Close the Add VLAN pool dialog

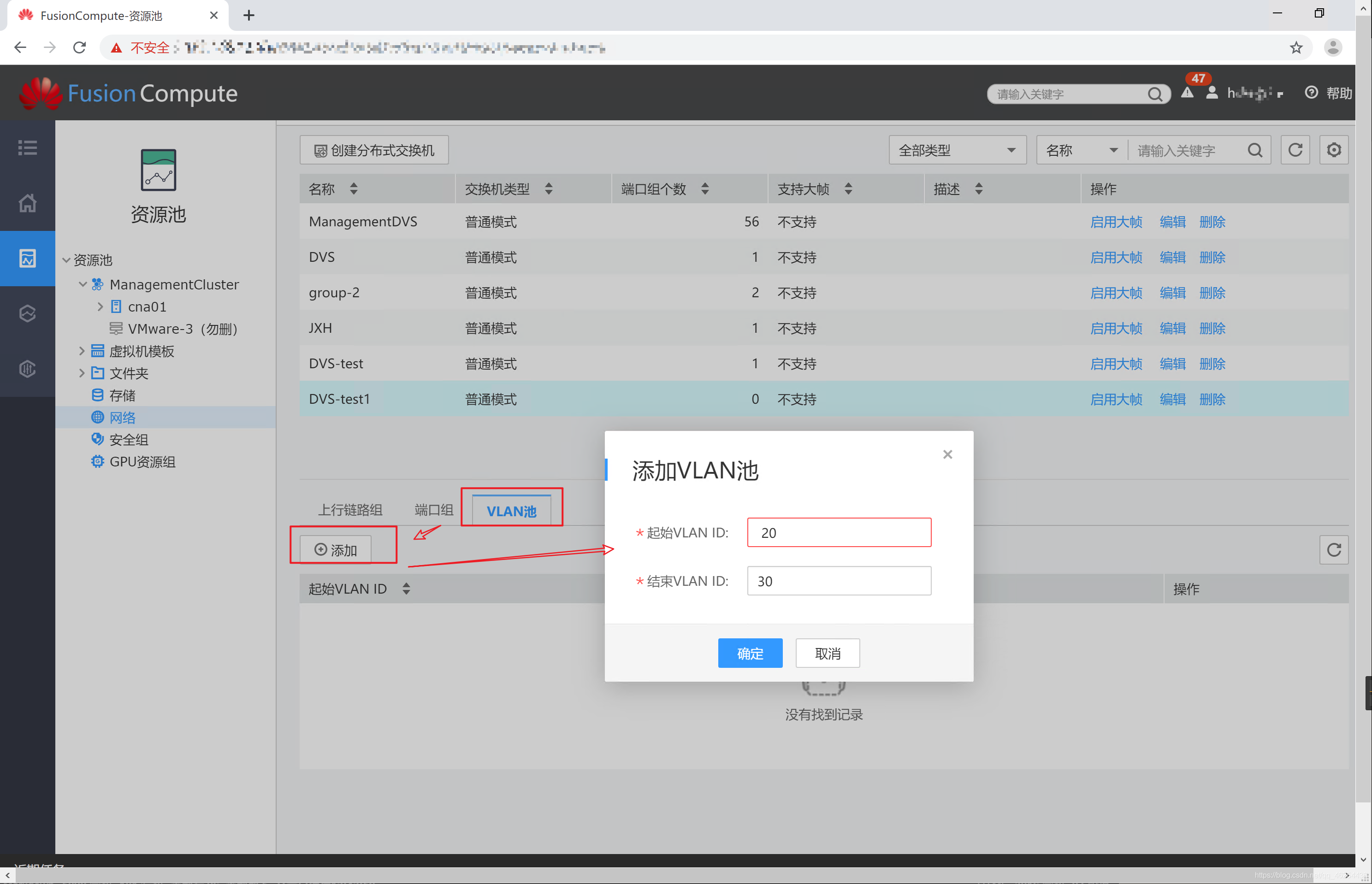pos(948,454)
